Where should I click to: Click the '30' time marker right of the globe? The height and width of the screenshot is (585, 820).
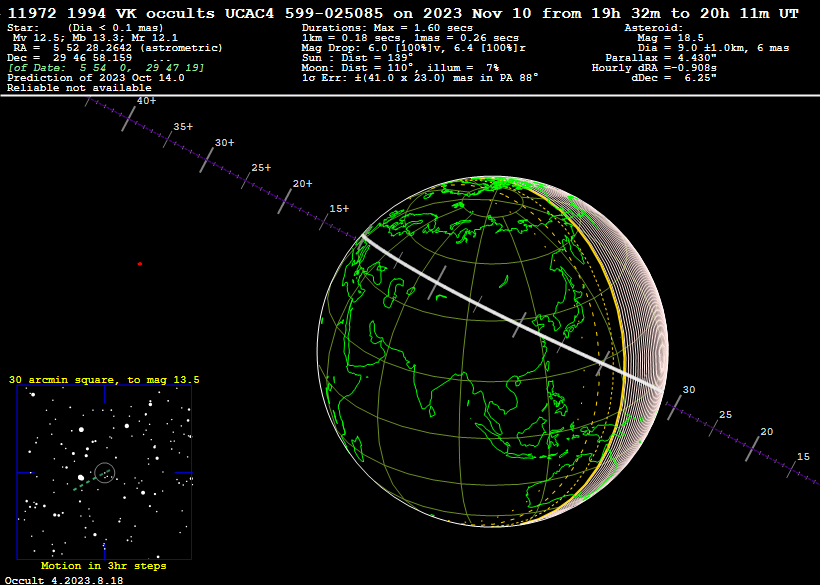(x=689, y=389)
